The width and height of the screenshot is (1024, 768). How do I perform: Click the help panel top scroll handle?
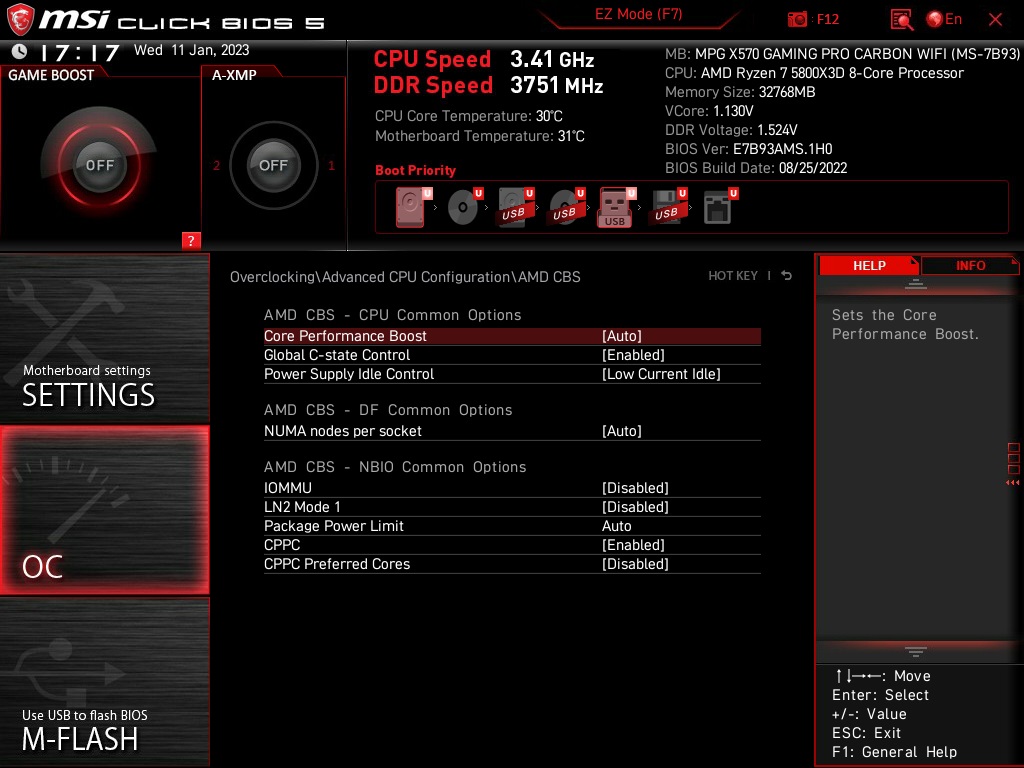click(916, 283)
